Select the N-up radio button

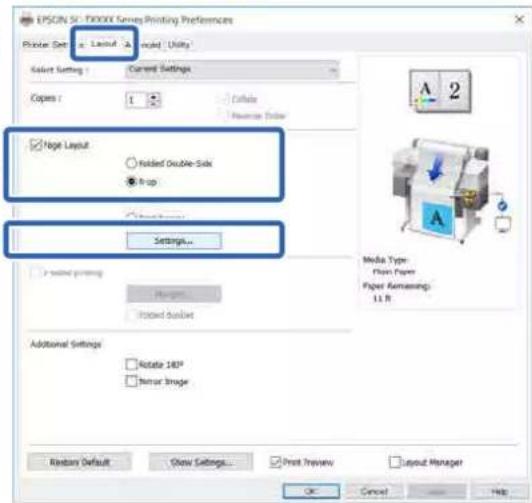[x=131, y=181]
